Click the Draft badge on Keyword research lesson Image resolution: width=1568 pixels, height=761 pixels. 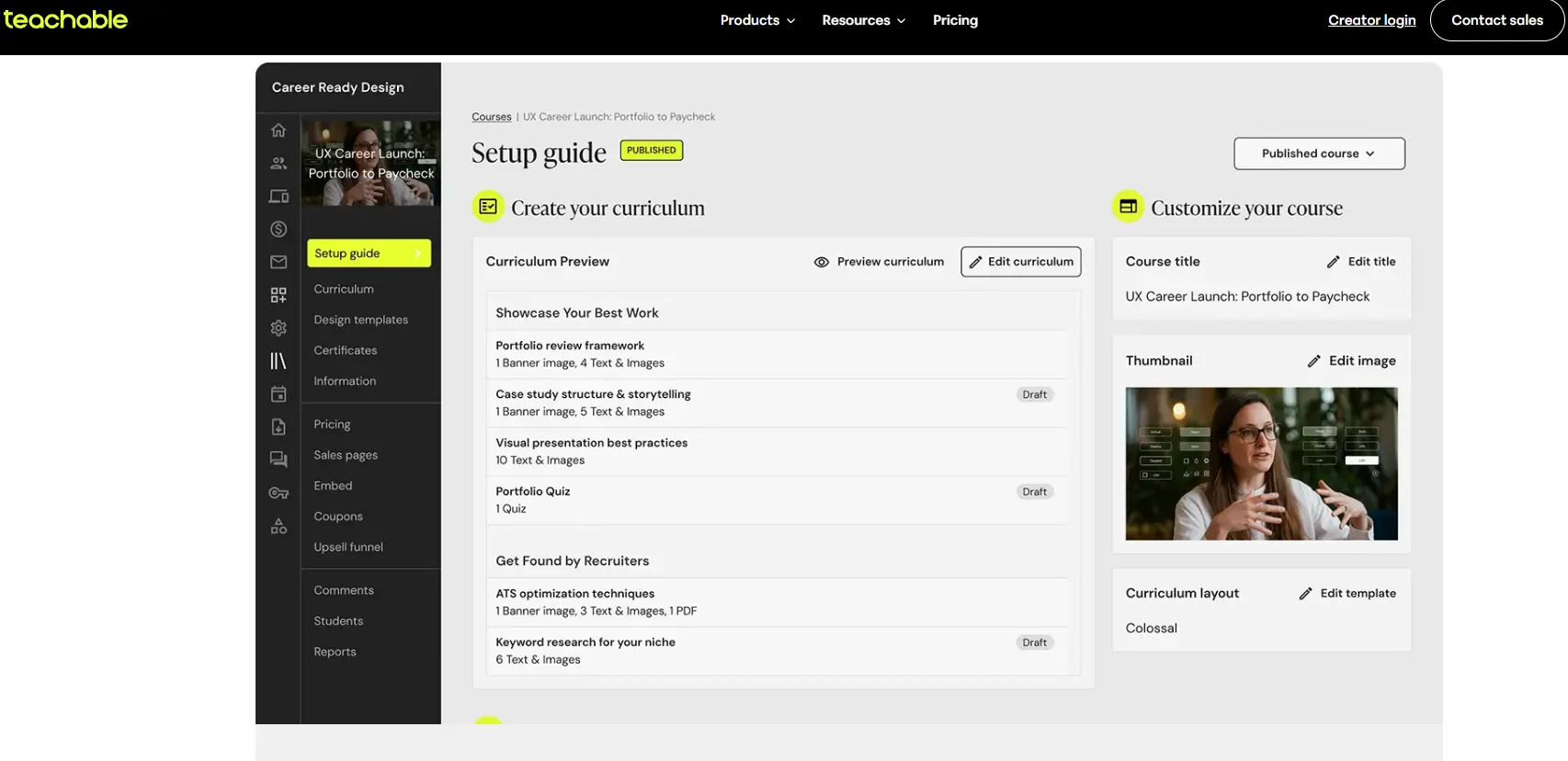point(1035,643)
